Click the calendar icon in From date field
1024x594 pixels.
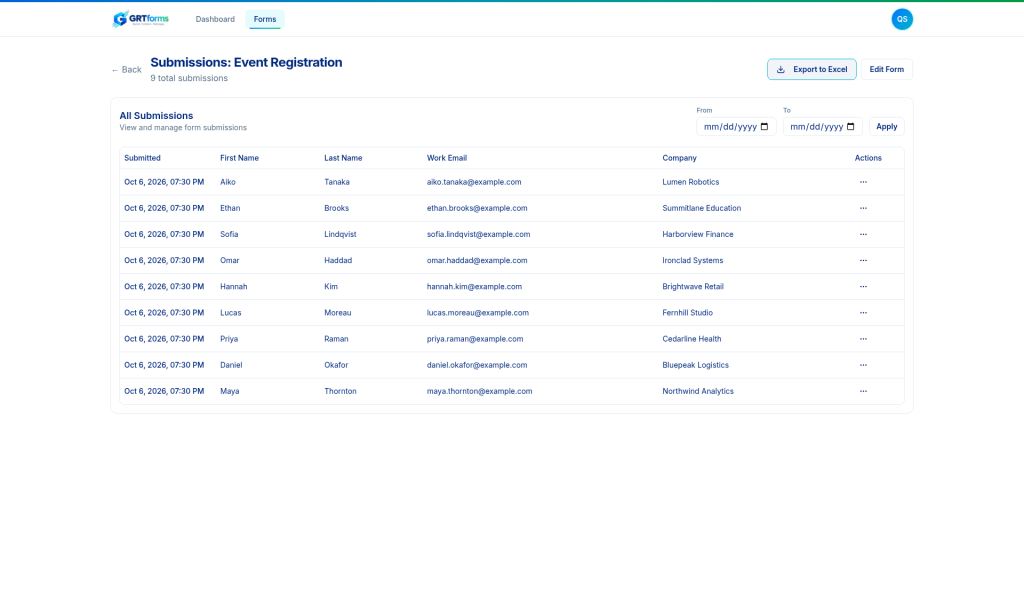tap(765, 127)
